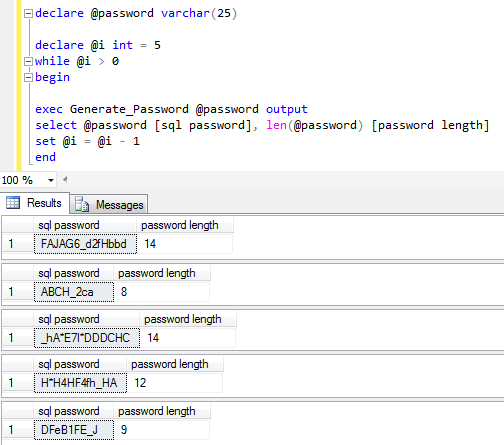The image size is (504, 445).
Task: Select password length value 14 beside FAJAG6_d2fHbbd
Action: [185, 244]
